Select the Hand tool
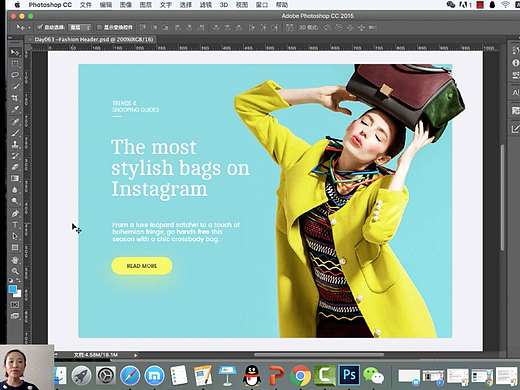The width and height of the screenshot is (520, 390). coord(15,260)
